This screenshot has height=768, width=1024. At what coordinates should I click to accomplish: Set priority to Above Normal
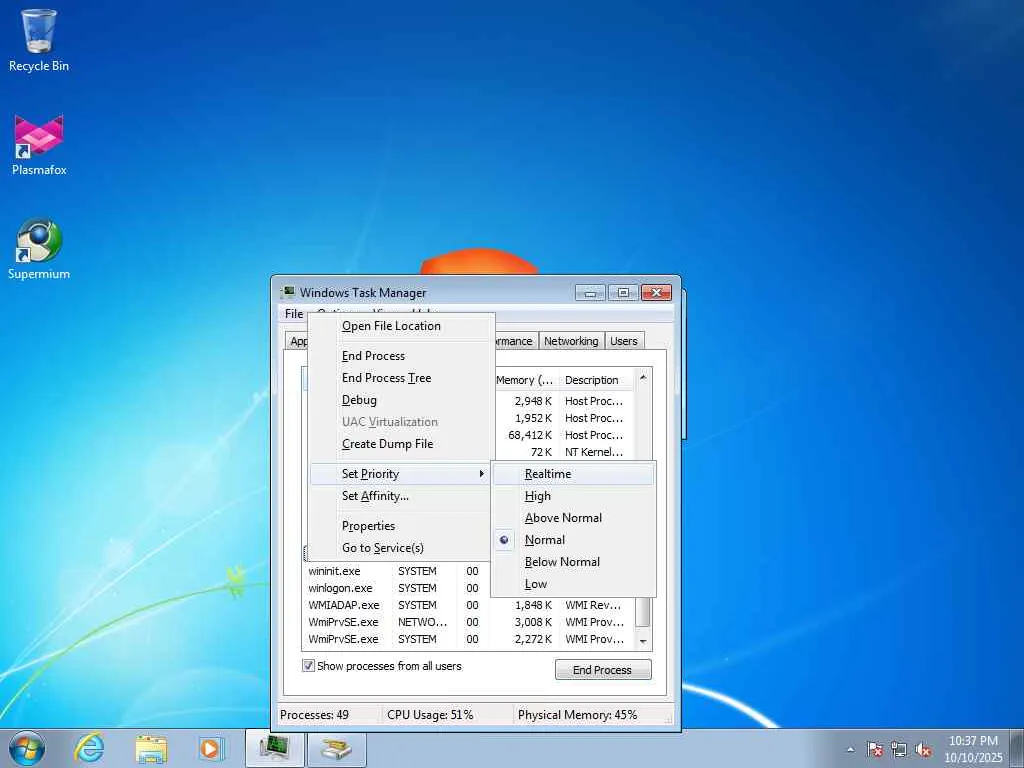(573, 518)
